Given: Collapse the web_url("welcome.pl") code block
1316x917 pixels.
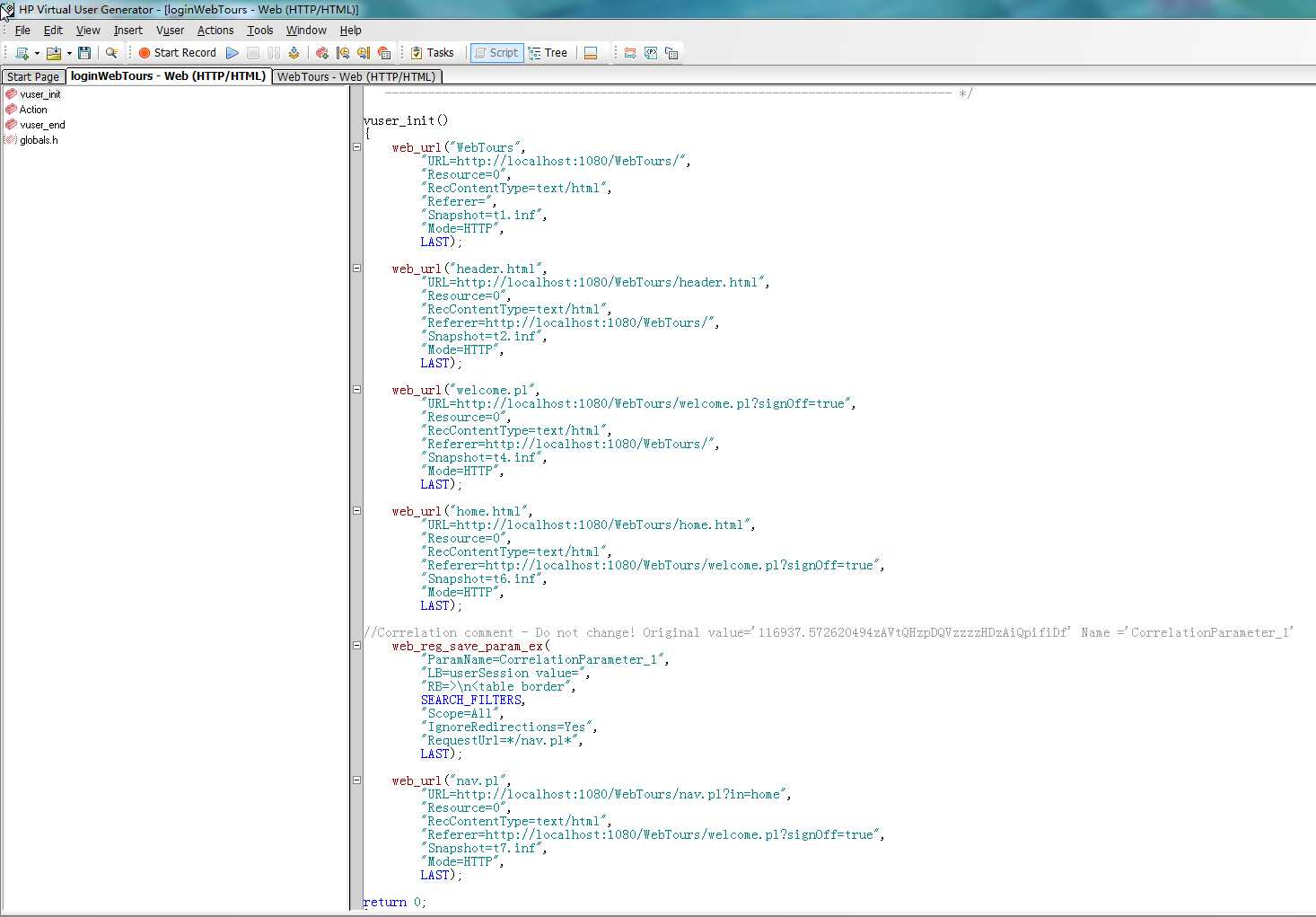Looking at the screenshot, I should pos(356,390).
